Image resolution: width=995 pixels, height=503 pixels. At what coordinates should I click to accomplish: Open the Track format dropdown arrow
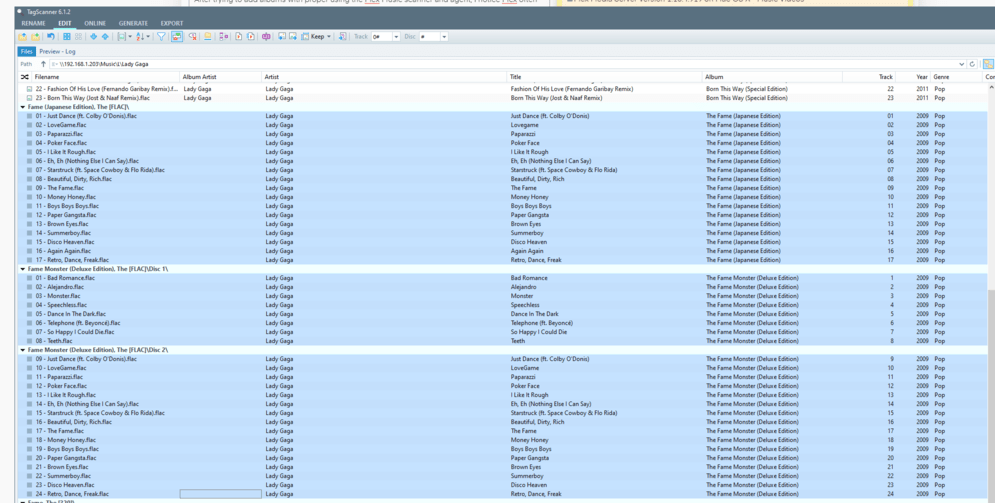(396, 37)
